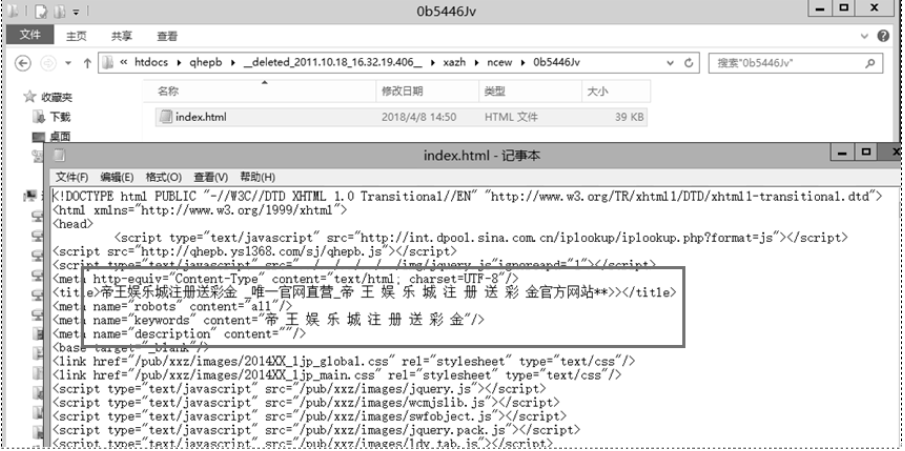Click the Explorer forward arrow button
This screenshot has width=905, height=451.
48,63
